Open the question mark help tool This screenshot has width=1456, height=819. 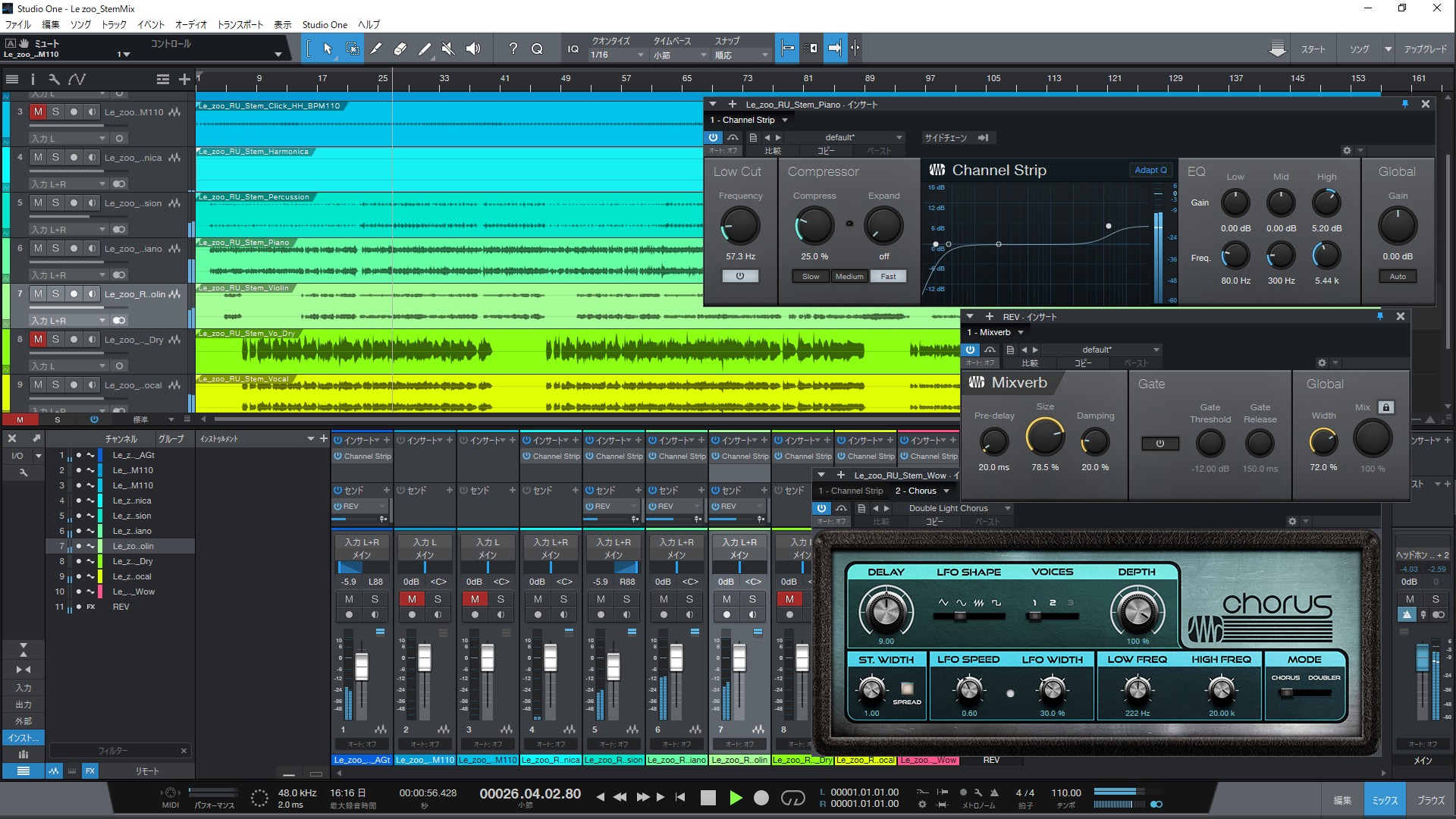click(513, 49)
